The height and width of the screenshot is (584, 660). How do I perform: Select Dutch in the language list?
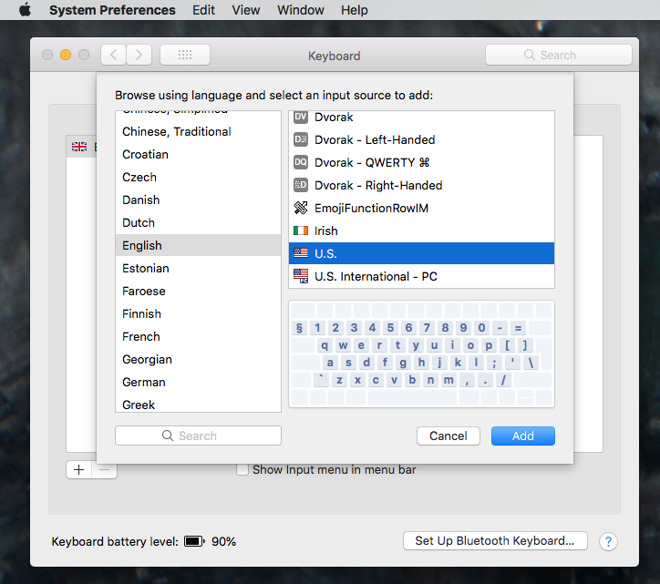(x=198, y=223)
